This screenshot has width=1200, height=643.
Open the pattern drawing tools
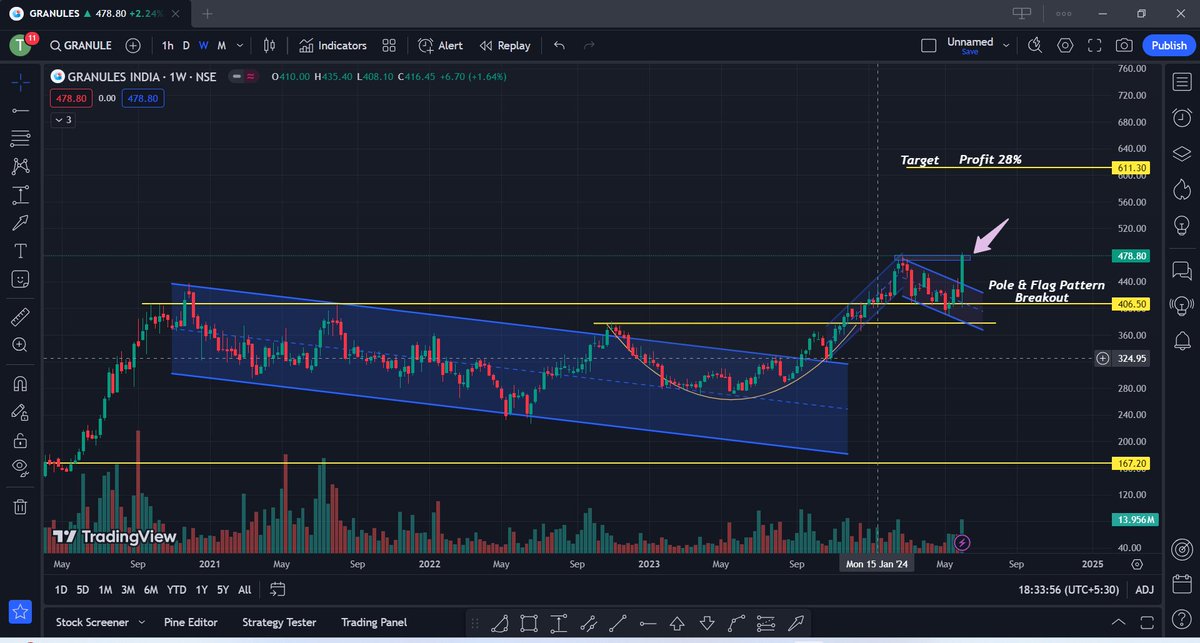tap(20, 166)
